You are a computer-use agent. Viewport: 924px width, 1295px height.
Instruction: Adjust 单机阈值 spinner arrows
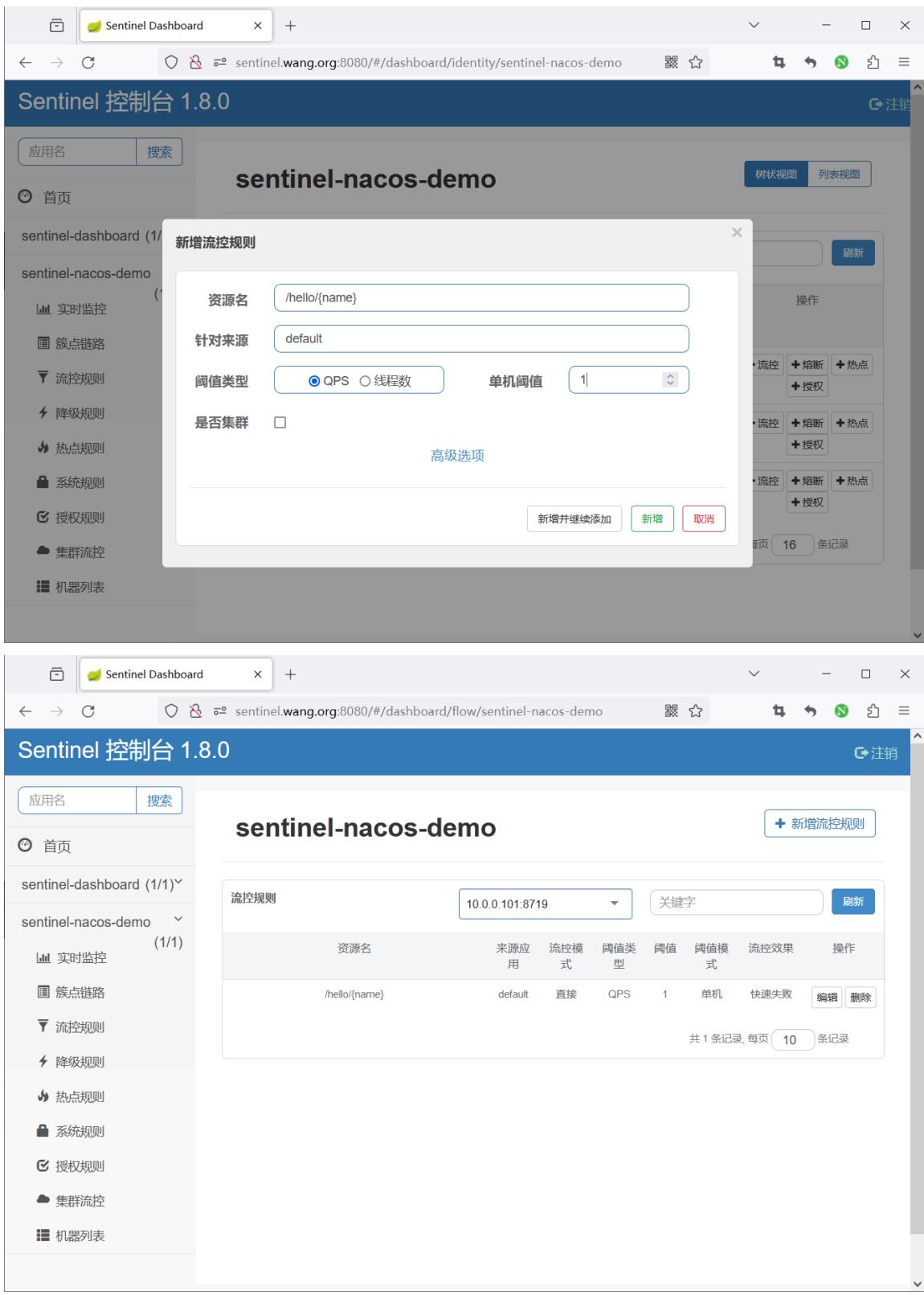[670, 380]
